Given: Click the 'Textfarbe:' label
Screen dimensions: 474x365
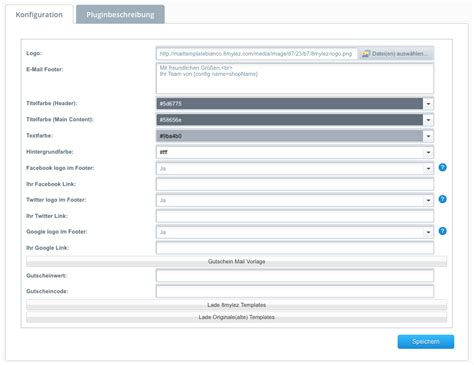Looking at the screenshot, I should 39,136.
